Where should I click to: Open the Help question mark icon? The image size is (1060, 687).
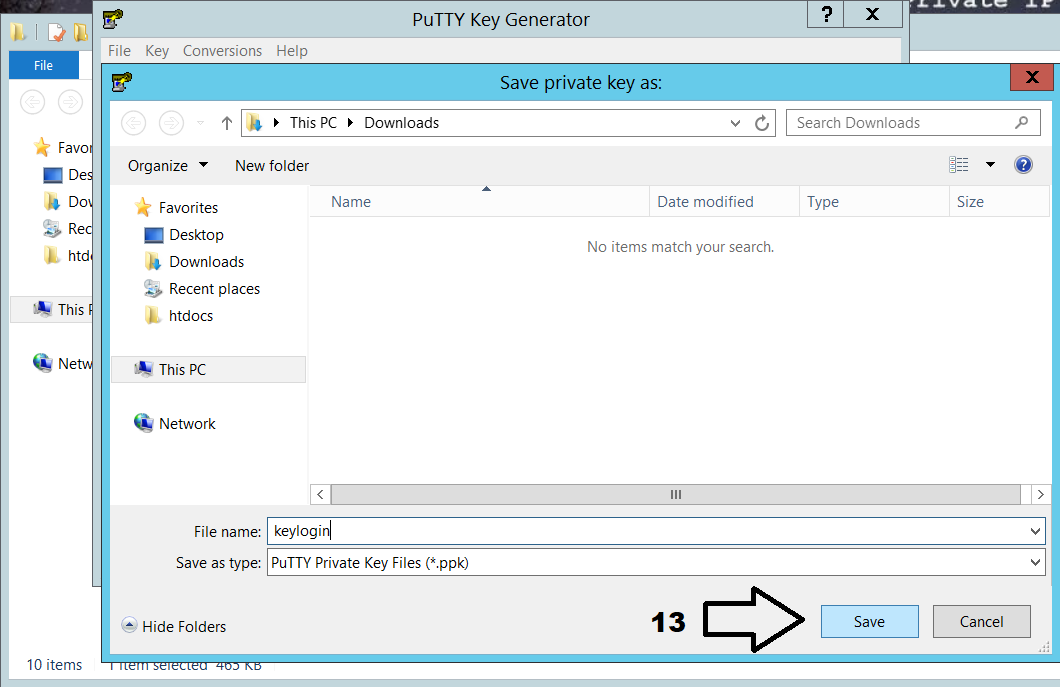[1023, 165]
